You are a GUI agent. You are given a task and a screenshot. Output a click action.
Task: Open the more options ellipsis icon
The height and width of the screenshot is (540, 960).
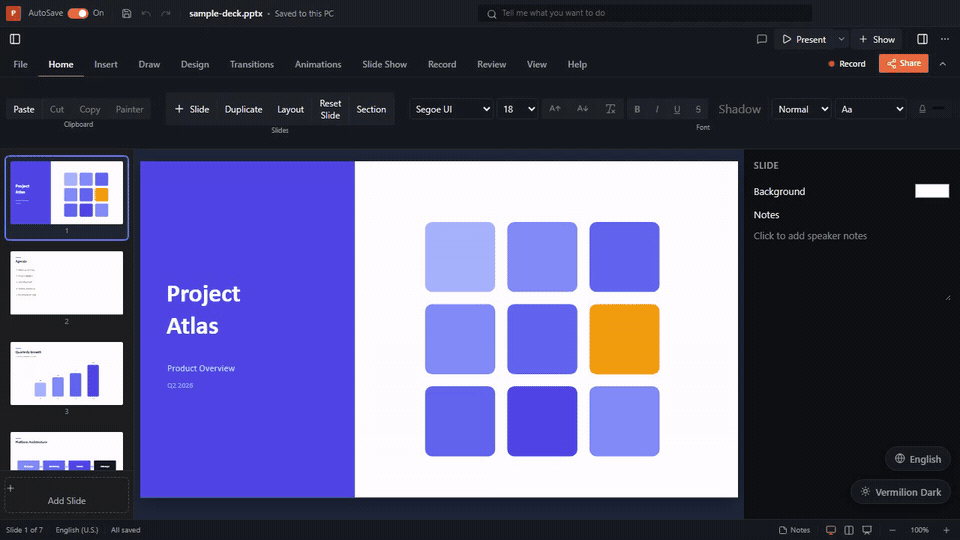[x=945, y=39]
